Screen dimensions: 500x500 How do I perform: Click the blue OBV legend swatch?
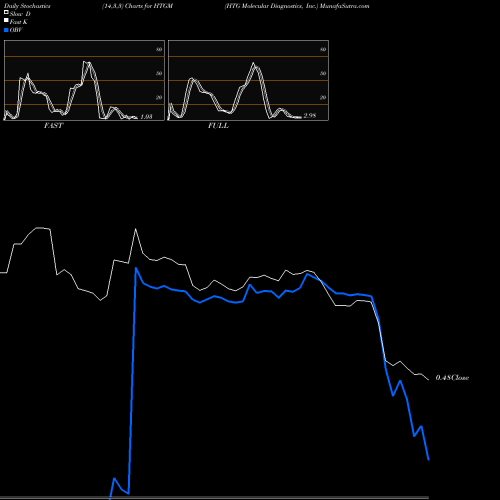[x=6, y=30]
